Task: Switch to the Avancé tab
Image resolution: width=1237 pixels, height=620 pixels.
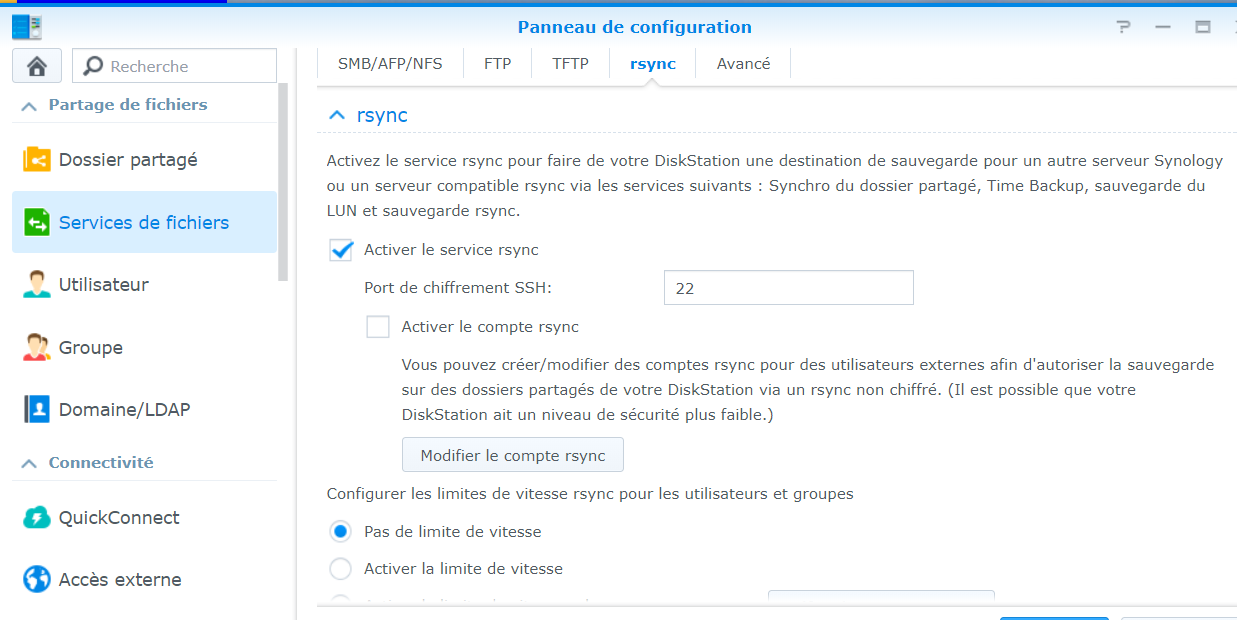Action: [743, 63]
